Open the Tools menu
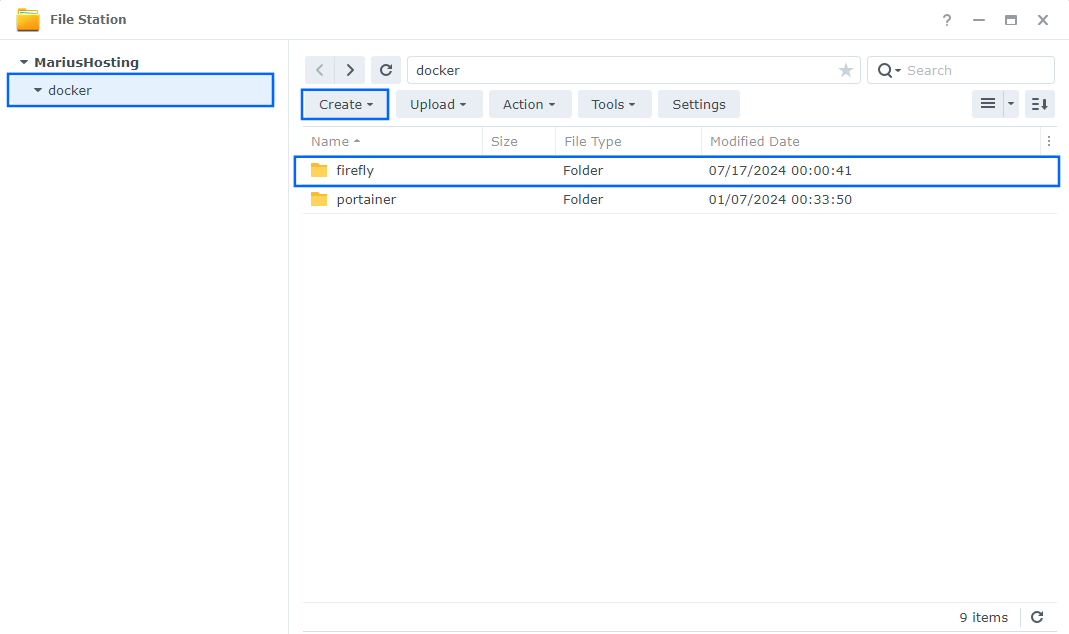1069x634 pixels. pos(613,104)
